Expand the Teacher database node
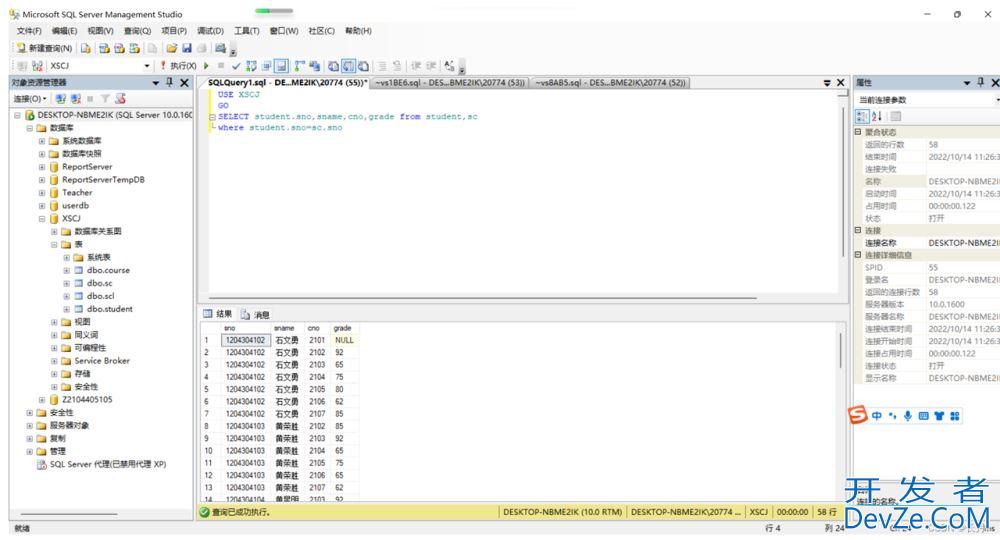 point(42,193)
